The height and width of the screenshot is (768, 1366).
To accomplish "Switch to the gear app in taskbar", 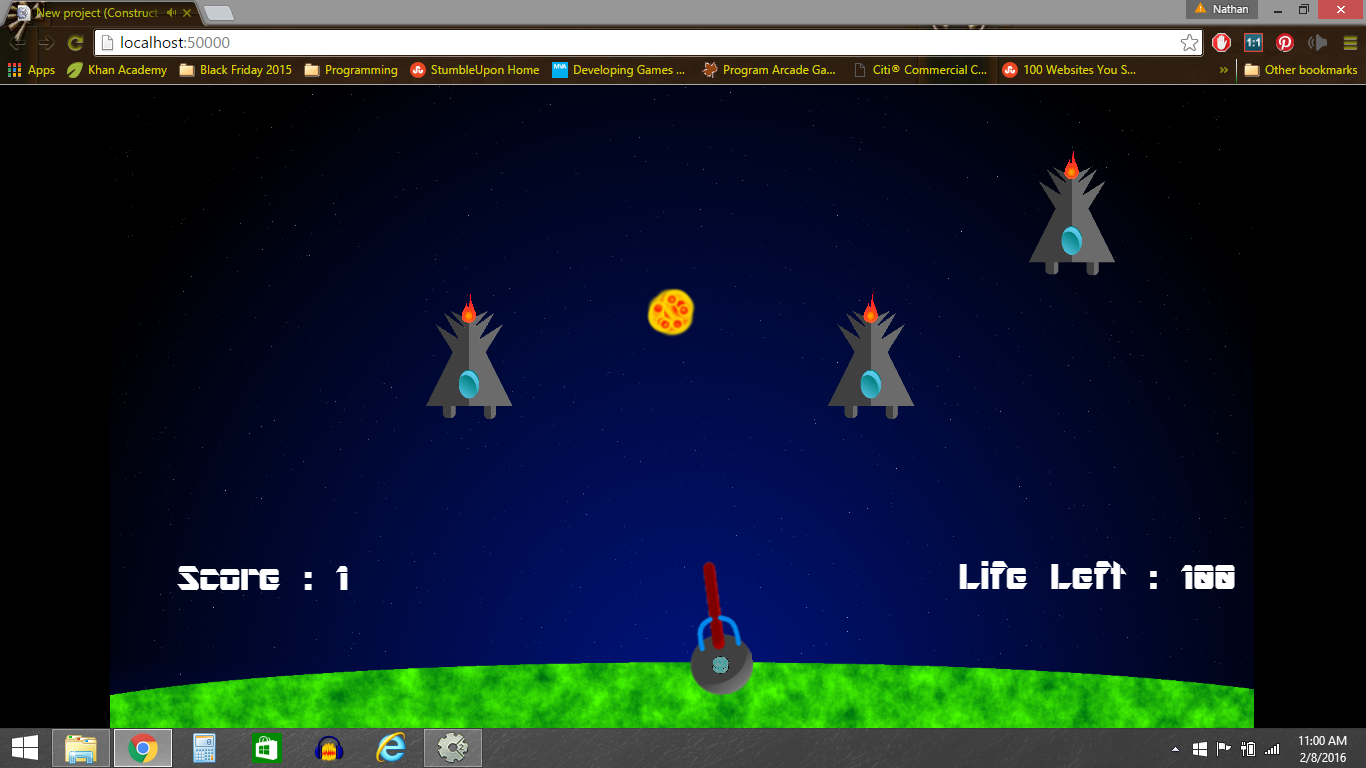I will tap(453, 748).
